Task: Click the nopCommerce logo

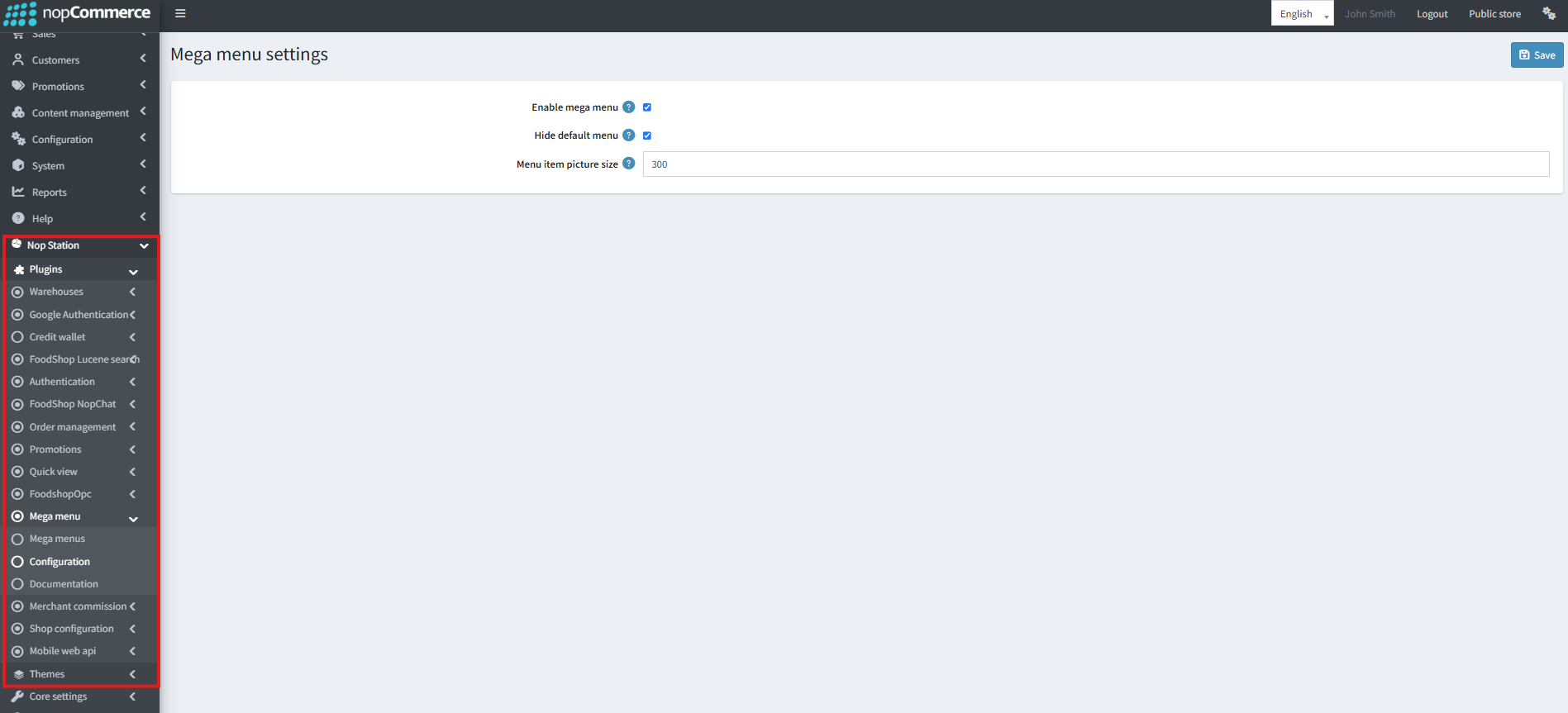Action: click(78, 14)
